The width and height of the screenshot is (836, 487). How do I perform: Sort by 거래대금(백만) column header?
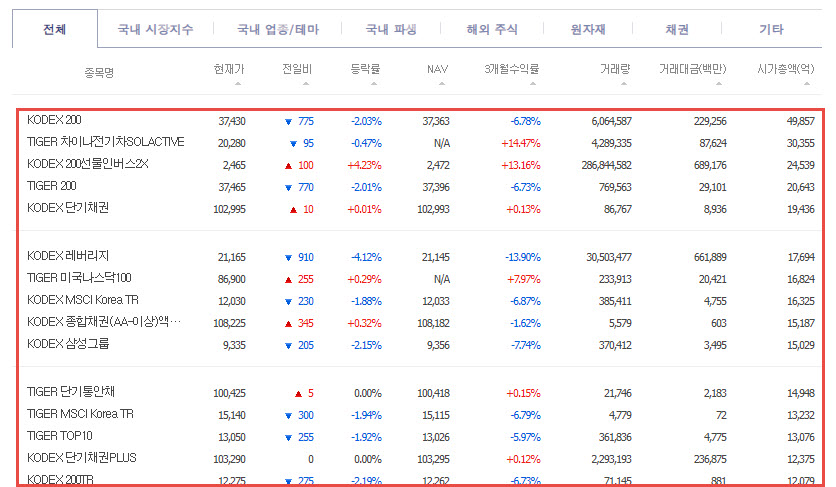(x=693, y=69)
